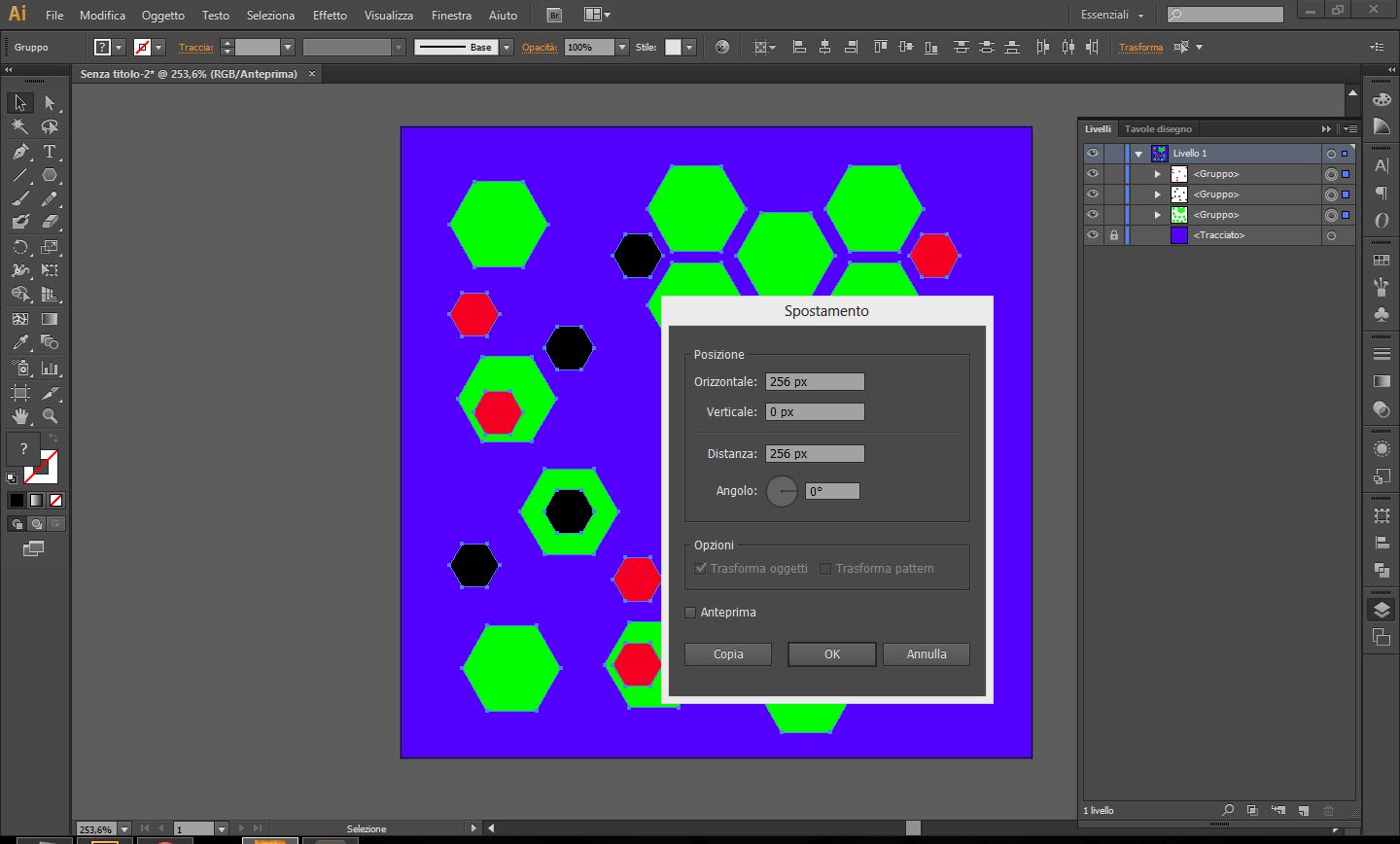Enable the Anteprima checkbox

pyautogui.click(x=690, y=613)
